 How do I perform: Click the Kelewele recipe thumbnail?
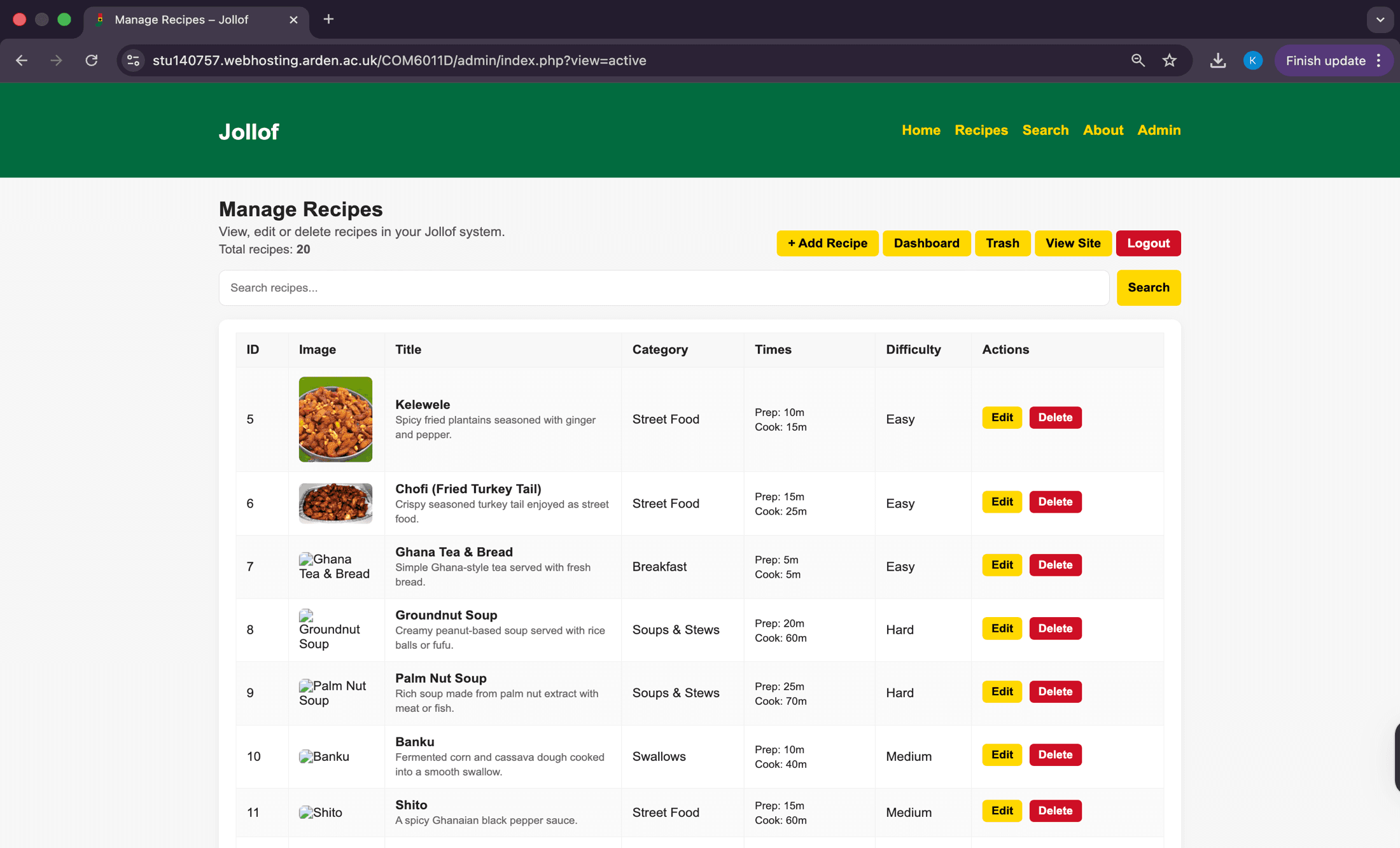[335, 419]
